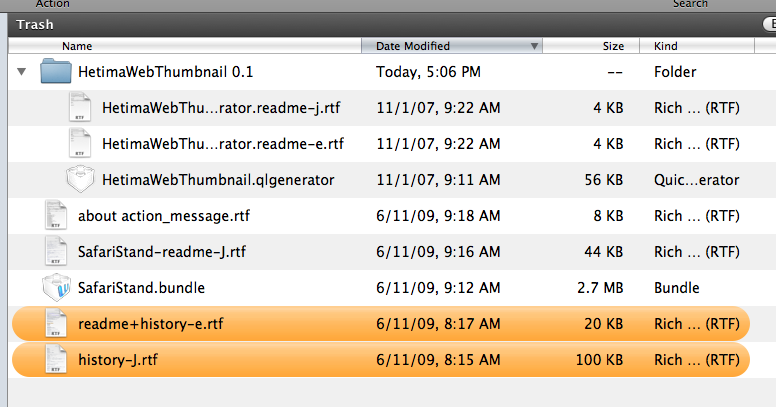The height and width of the screenshot is (407, 776).
Task: Click size value '44 KB'
Action: (604, 252)
